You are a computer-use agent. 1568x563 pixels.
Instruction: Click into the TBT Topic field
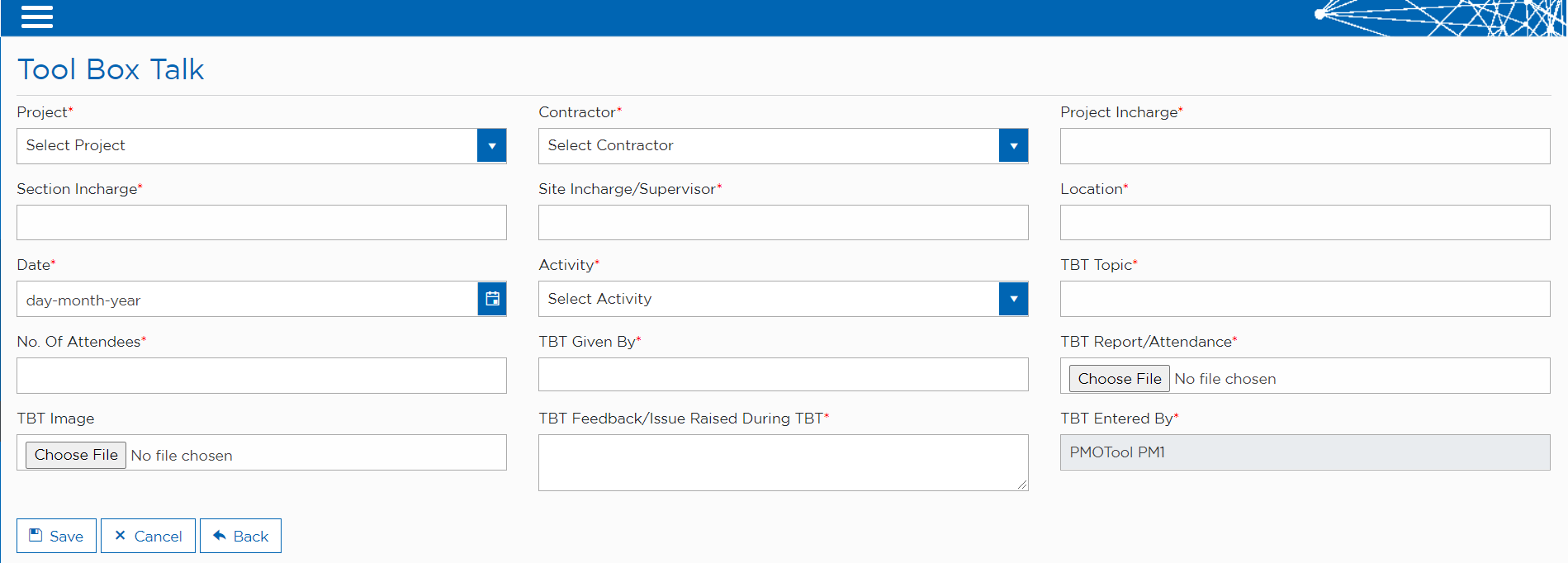1305,299
